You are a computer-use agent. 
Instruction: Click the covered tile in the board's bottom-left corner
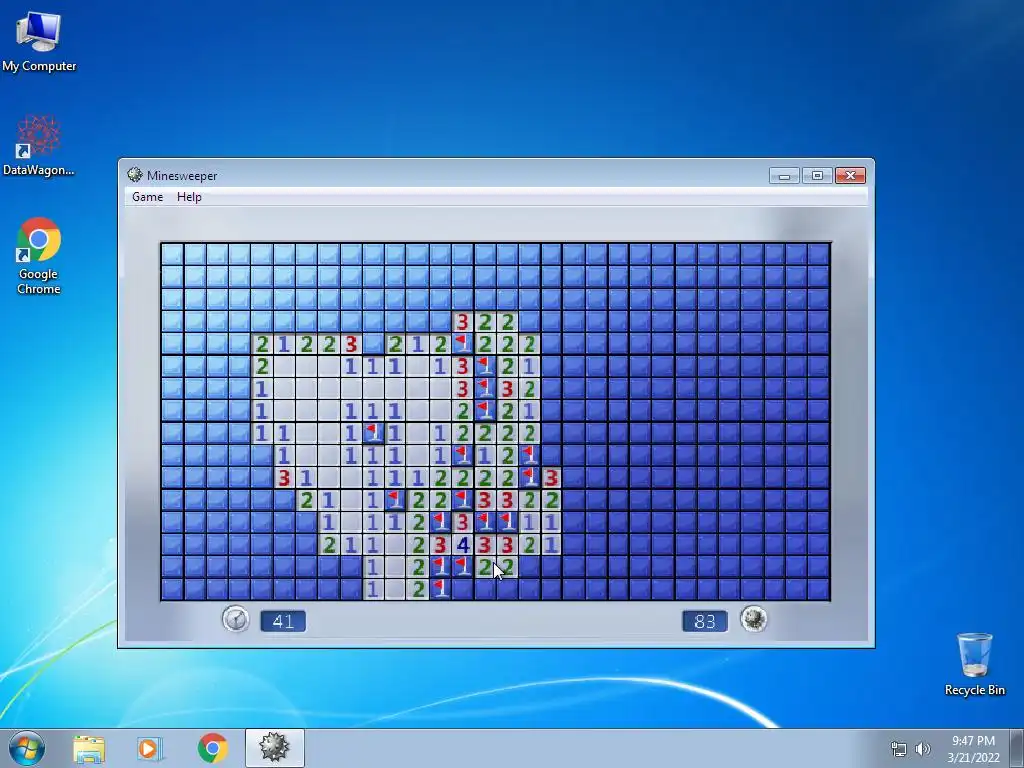172,588
